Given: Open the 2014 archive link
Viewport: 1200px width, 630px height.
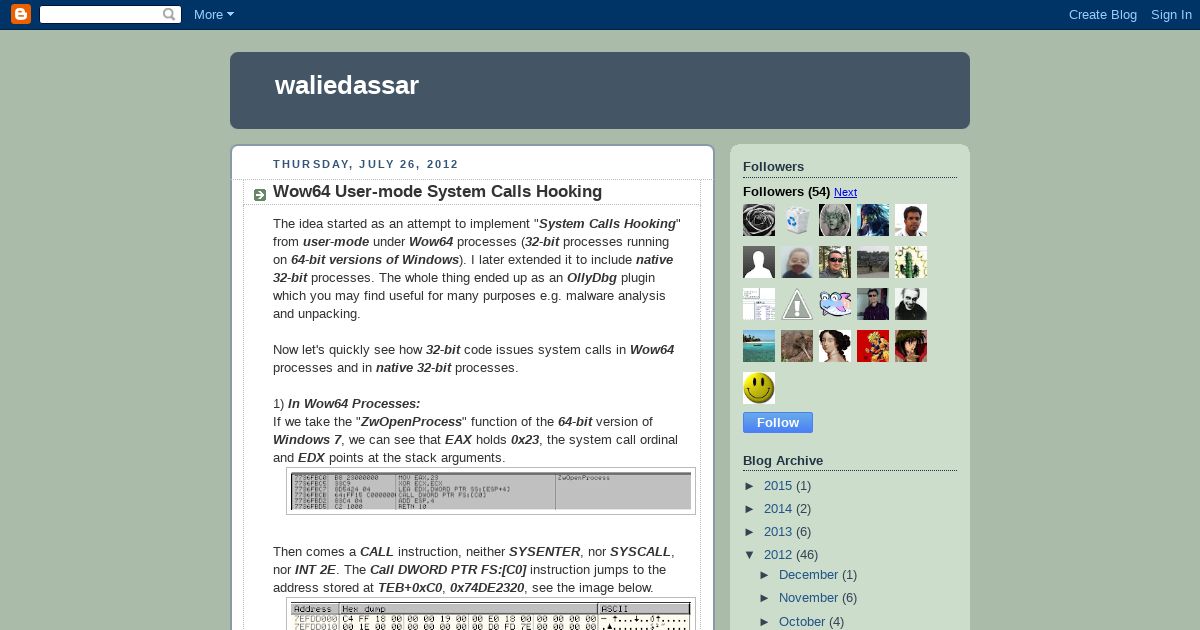Looking at the screenshot, I should click(x=778, y=509).
